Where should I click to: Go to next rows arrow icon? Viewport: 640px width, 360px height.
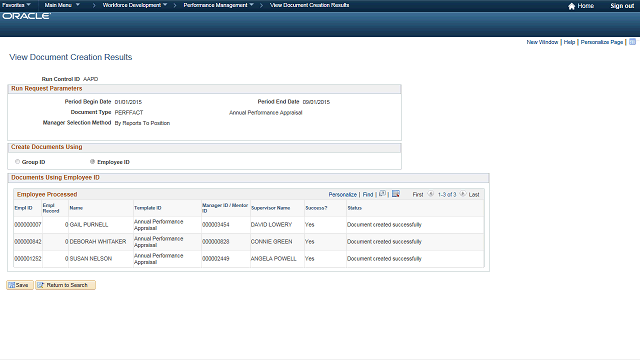click(x=462, y=194)
